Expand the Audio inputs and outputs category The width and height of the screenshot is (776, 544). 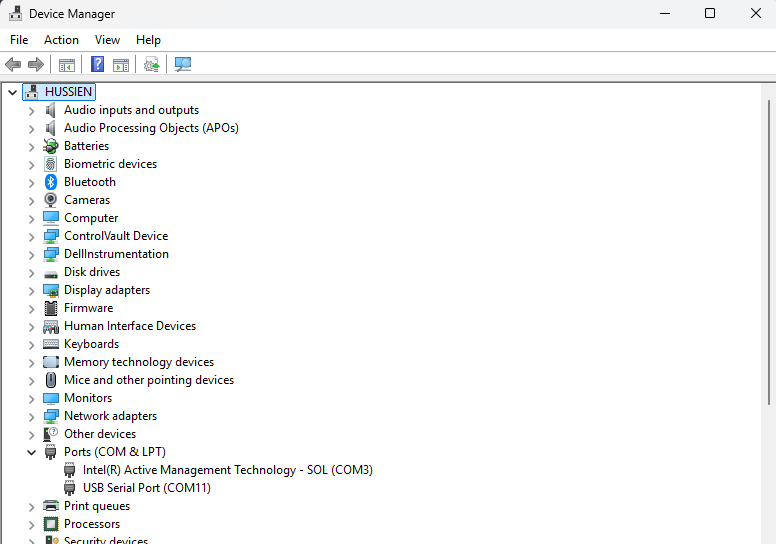click(x=31, y=111)
